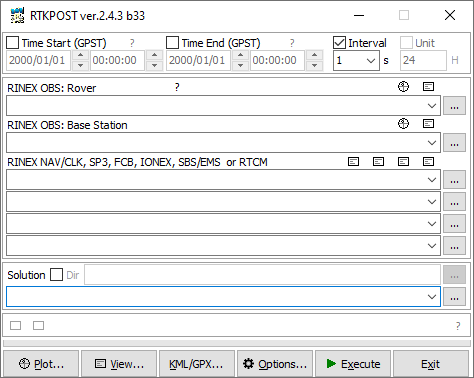Open the Interval value dropdown
The width and height of the screenshot is (474, 378).
pyautogui.click(x=371, y=61)
